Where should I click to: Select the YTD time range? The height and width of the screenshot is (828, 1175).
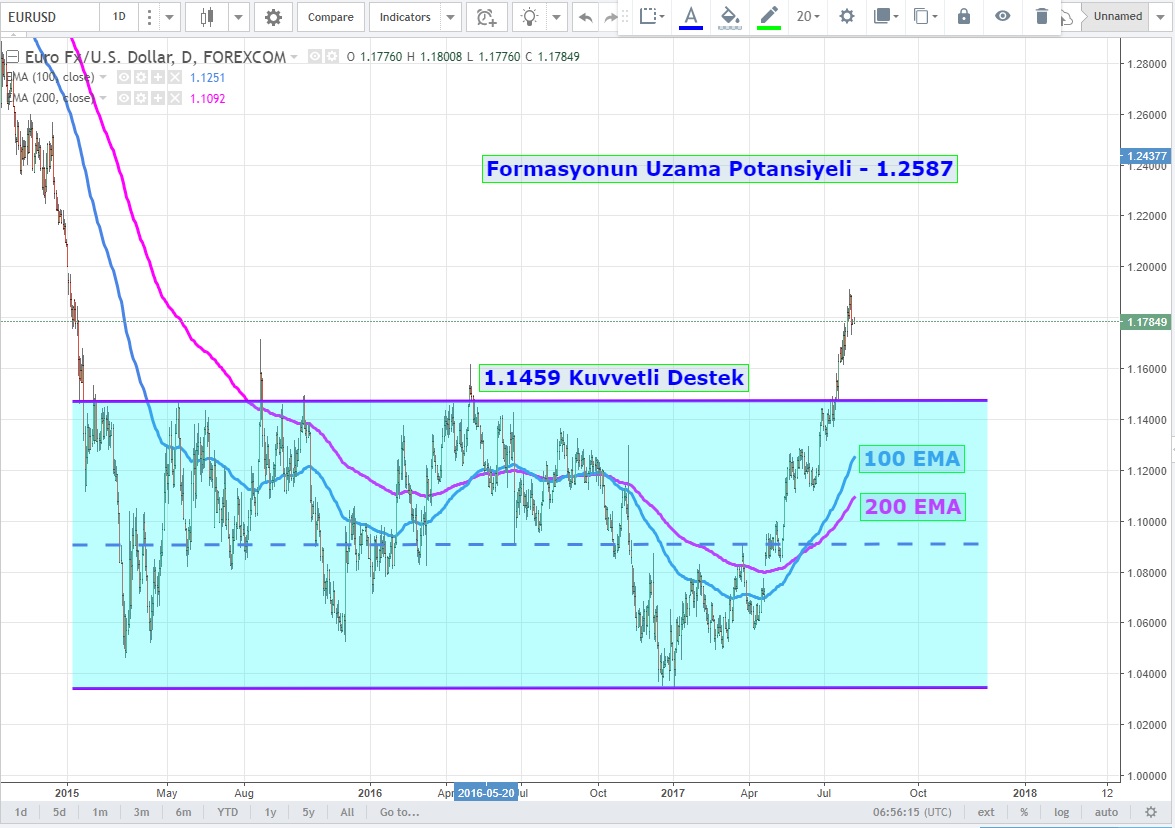click(x=228, y=812)
